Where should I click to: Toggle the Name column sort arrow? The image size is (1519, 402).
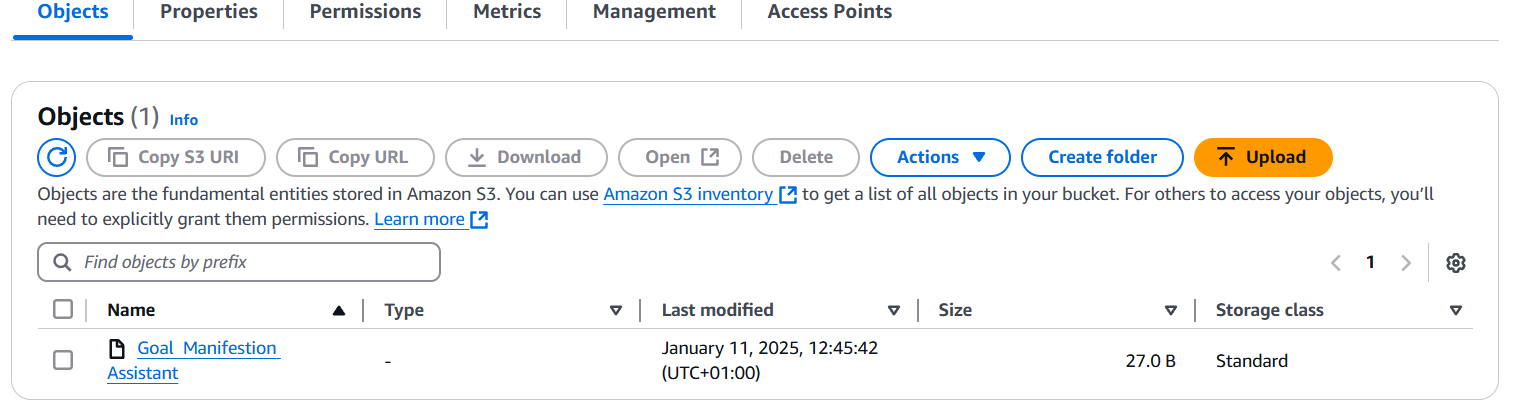pos(339,311)
